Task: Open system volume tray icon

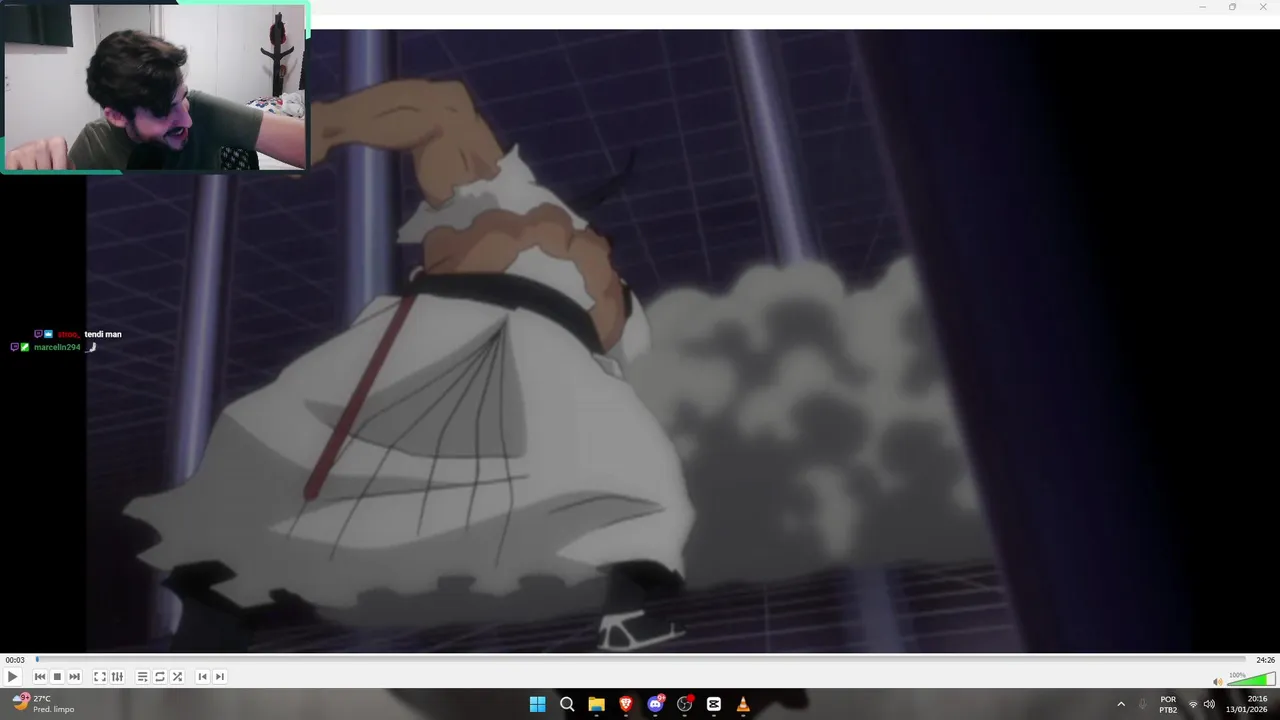Action: 1209,704
